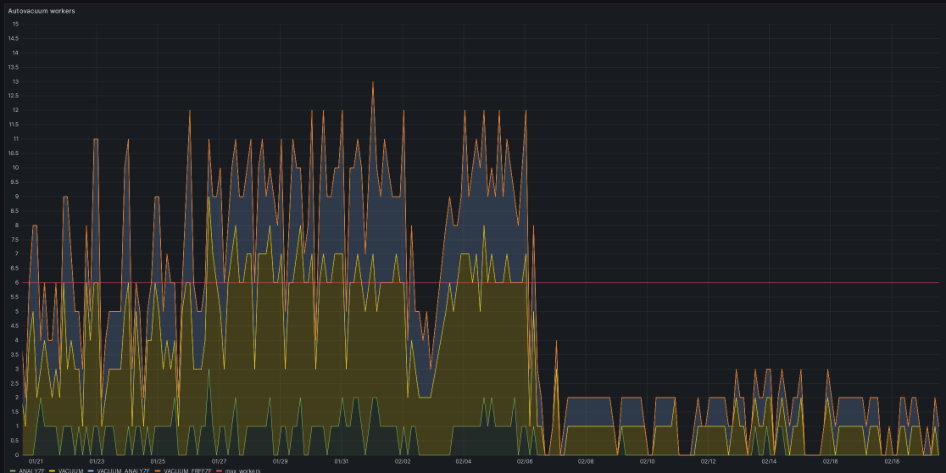Image resolution: width=946 pixels, height=473 pixels.
Task: Toggle the VACUUM_ANALYZE legend entry
Action: click(121, 470)
